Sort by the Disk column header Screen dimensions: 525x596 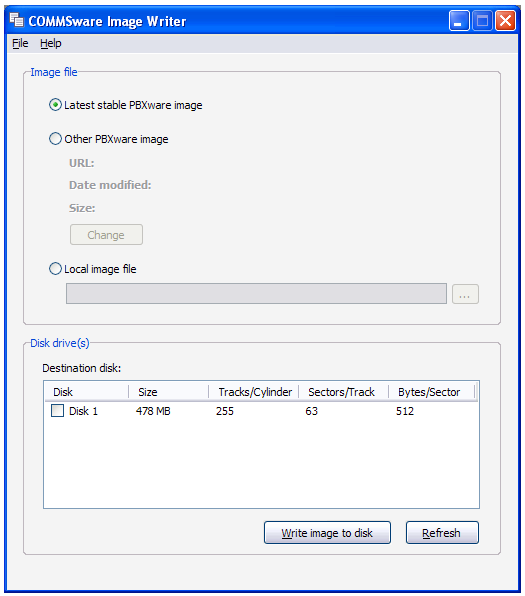pyautogui.click(x=87, y=392)
